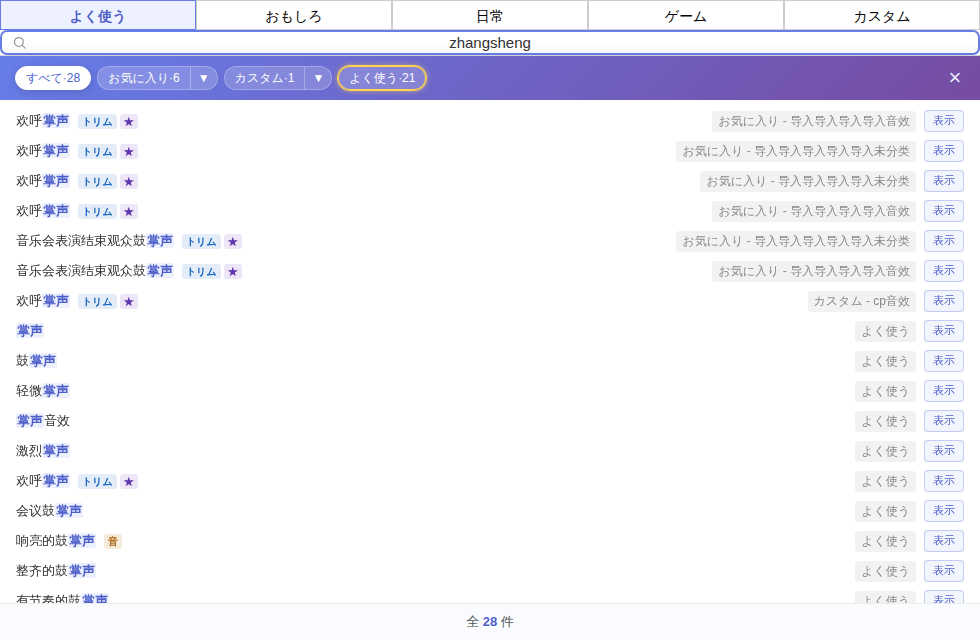This screenshot has width=980, height=640.
Task: Open the カスタム tab
Action: [882, 16]
